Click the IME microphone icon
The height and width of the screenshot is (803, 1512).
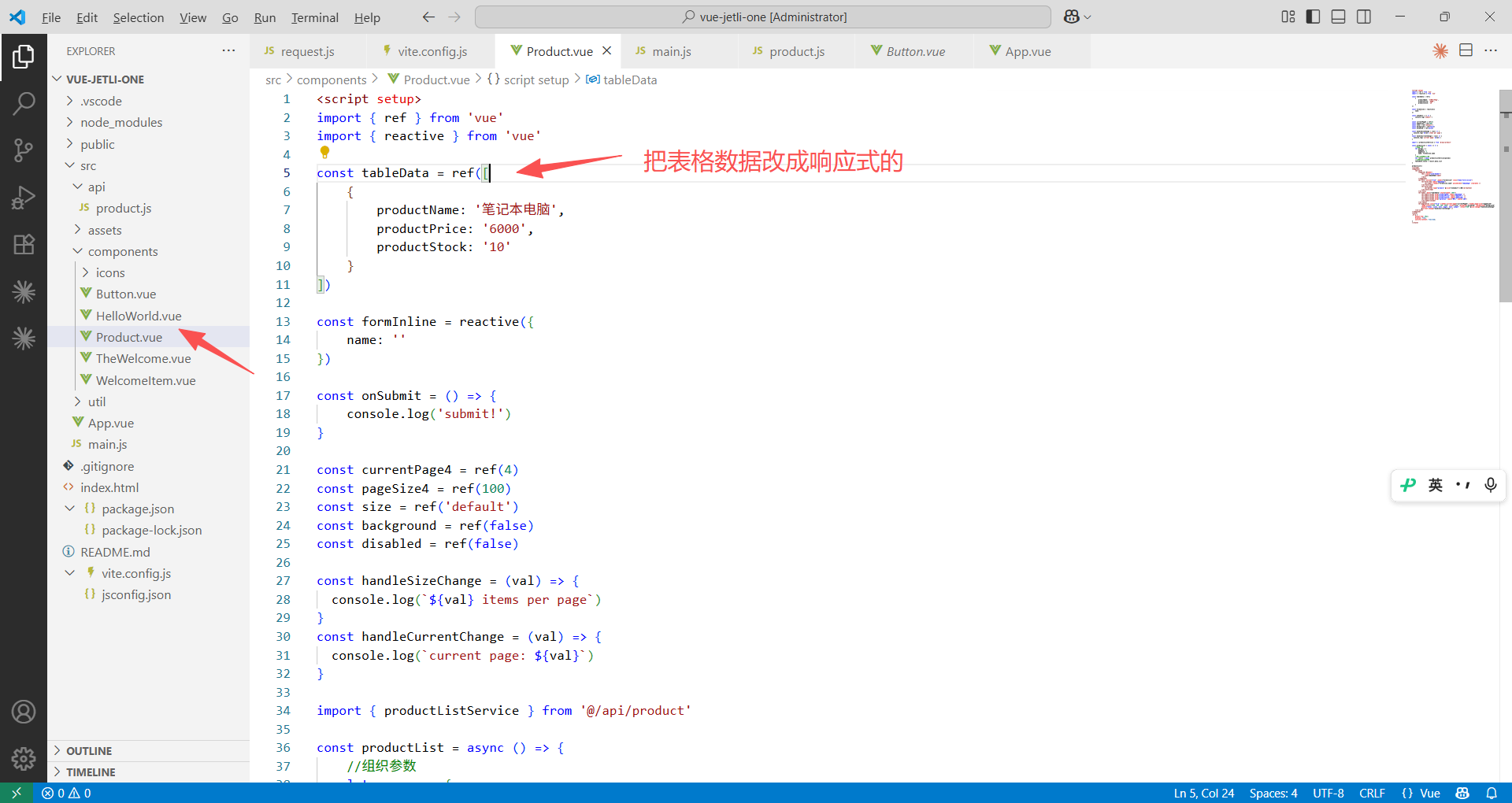tap(1490, 485)
